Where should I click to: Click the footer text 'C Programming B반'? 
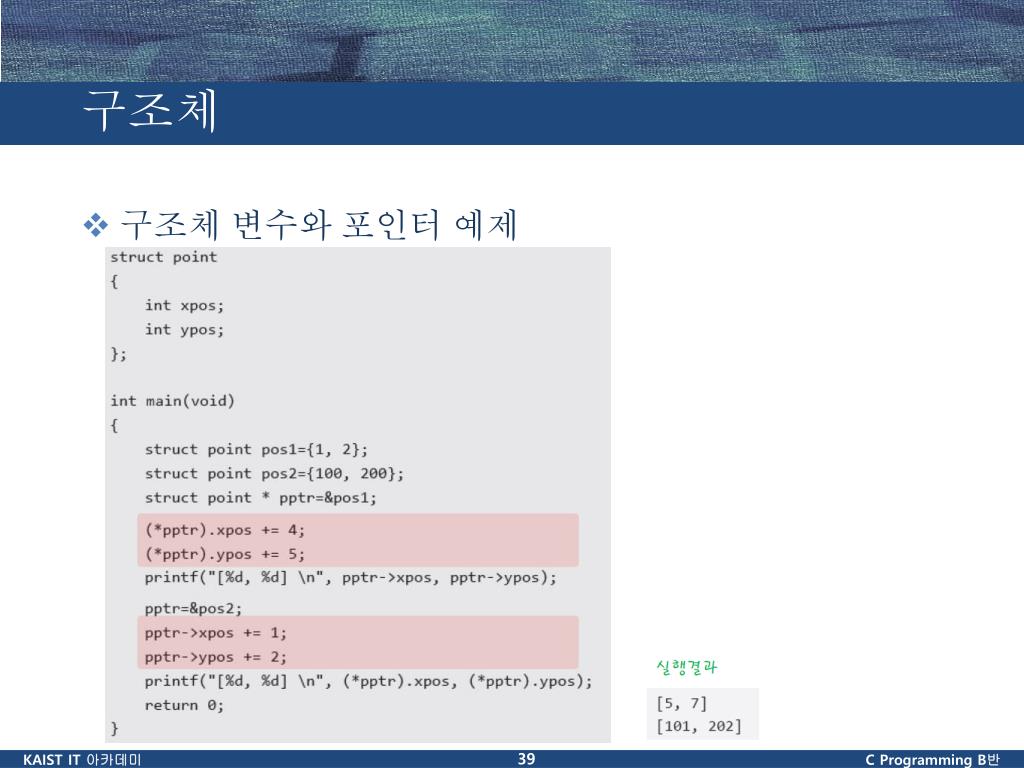[x=932, y=760]
